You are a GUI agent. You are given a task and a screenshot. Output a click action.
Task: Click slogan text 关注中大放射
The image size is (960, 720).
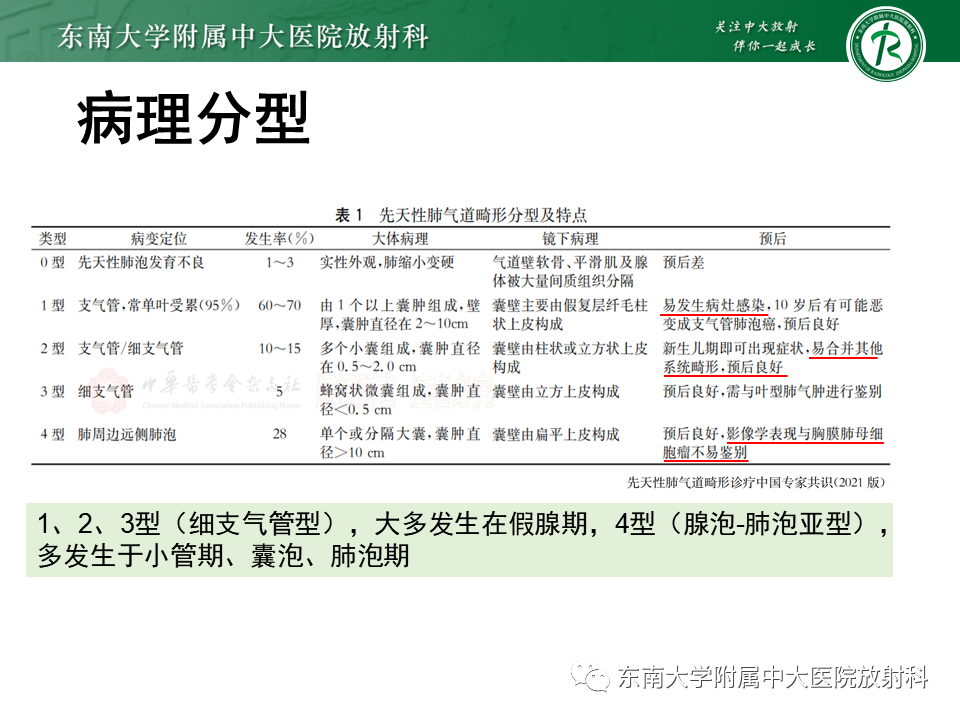pos(756,27)
